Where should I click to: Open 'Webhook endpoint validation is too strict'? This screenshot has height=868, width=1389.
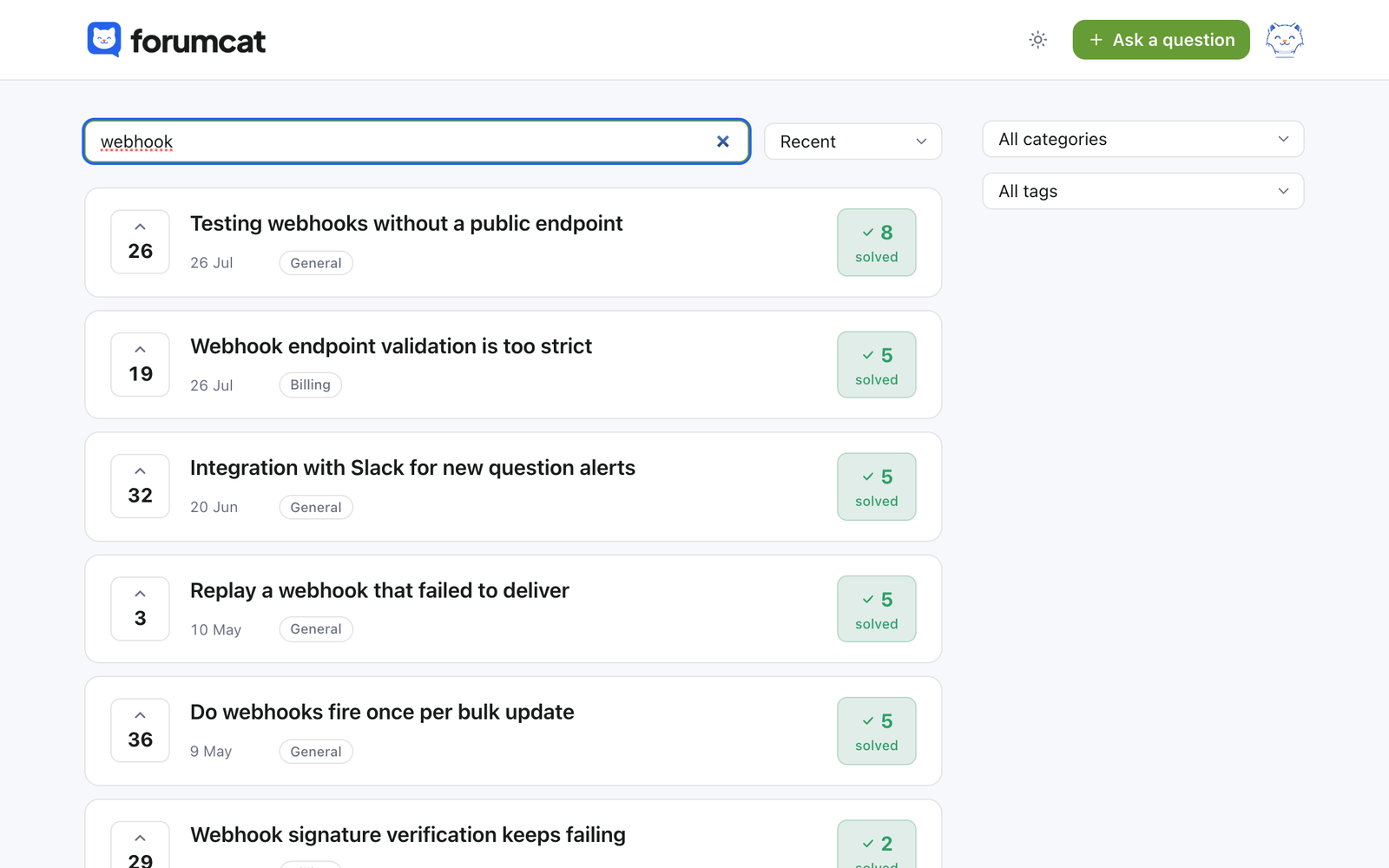[391, 346]
